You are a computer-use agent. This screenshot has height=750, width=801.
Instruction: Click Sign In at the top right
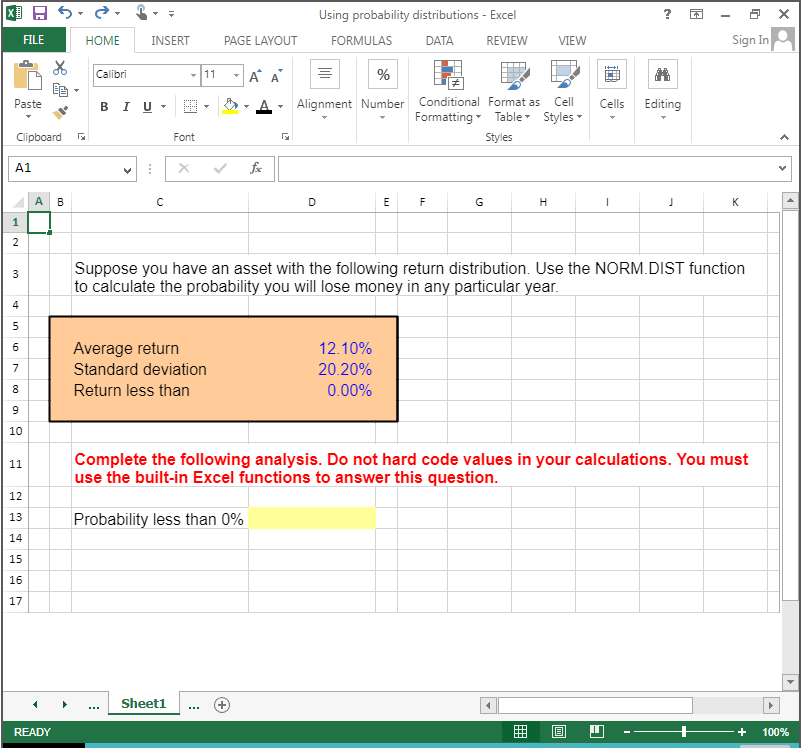750,40
